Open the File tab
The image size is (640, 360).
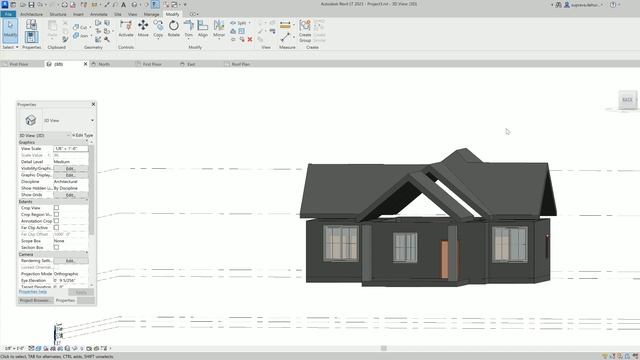8,14
